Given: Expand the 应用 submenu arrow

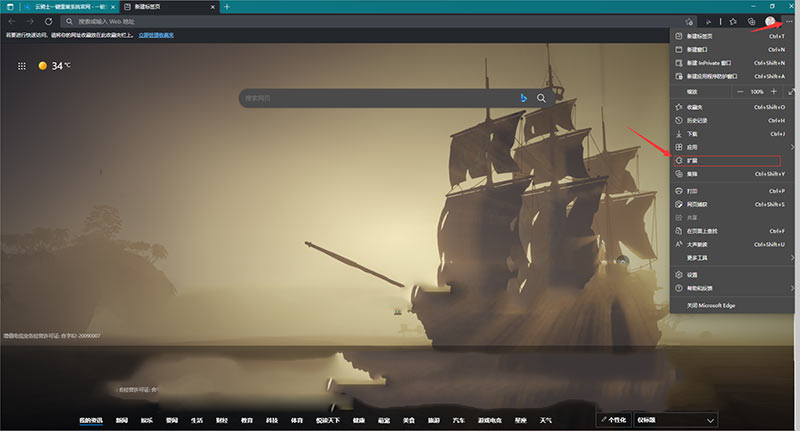Looking at the screenshot, I should pyautogui.click(x=792, y=147).
